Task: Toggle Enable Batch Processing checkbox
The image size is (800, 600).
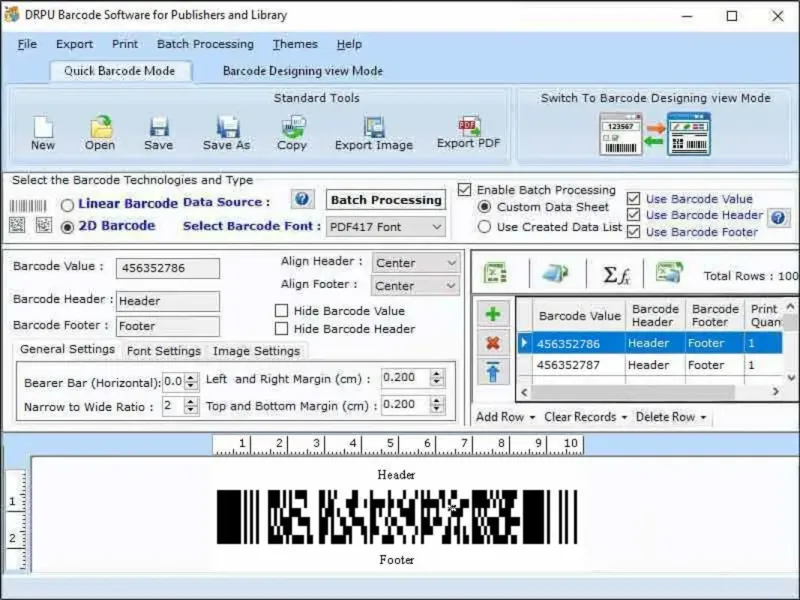Action: pos(464,190)
